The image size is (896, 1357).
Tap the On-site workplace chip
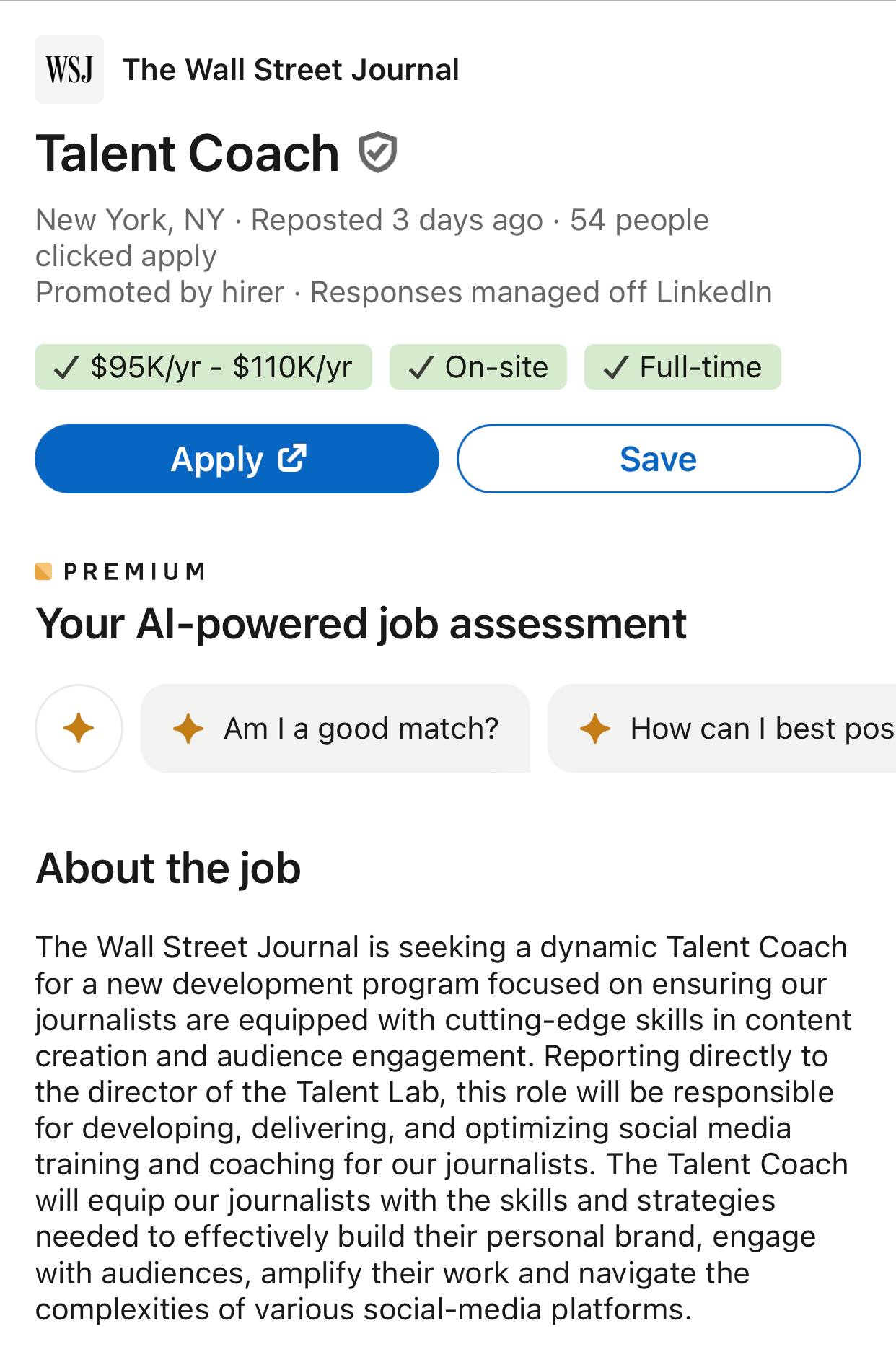478,367
